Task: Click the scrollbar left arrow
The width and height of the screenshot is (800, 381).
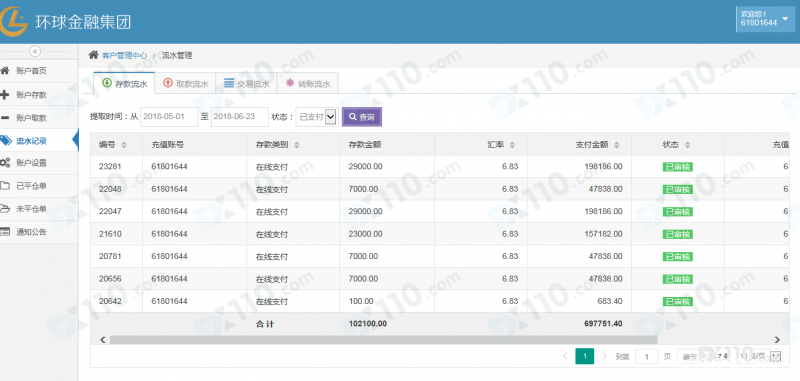Action: pyautogui.click(x=103, y=339)
